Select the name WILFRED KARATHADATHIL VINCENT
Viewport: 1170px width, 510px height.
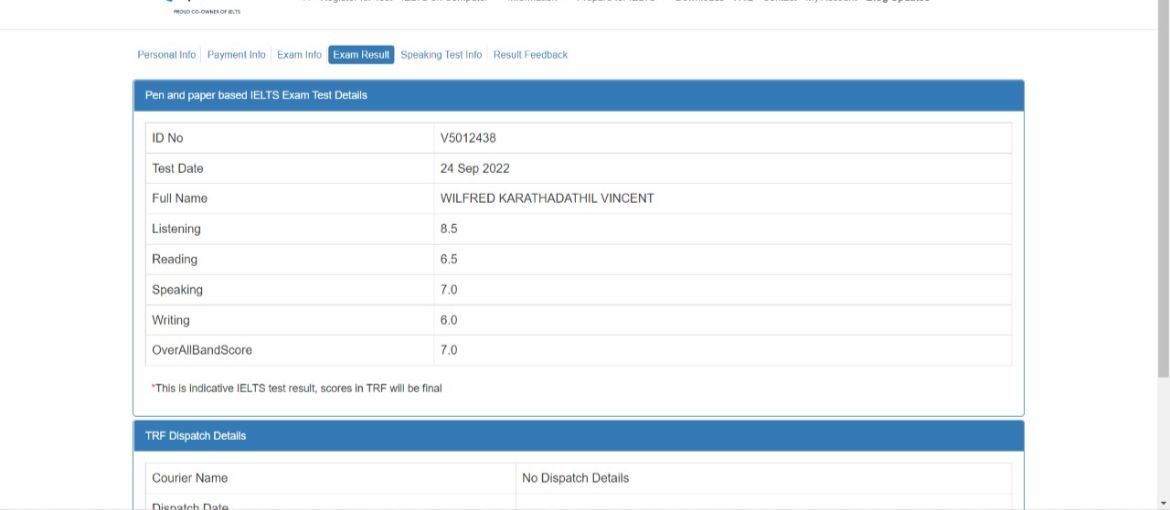(x=547, y=199)
